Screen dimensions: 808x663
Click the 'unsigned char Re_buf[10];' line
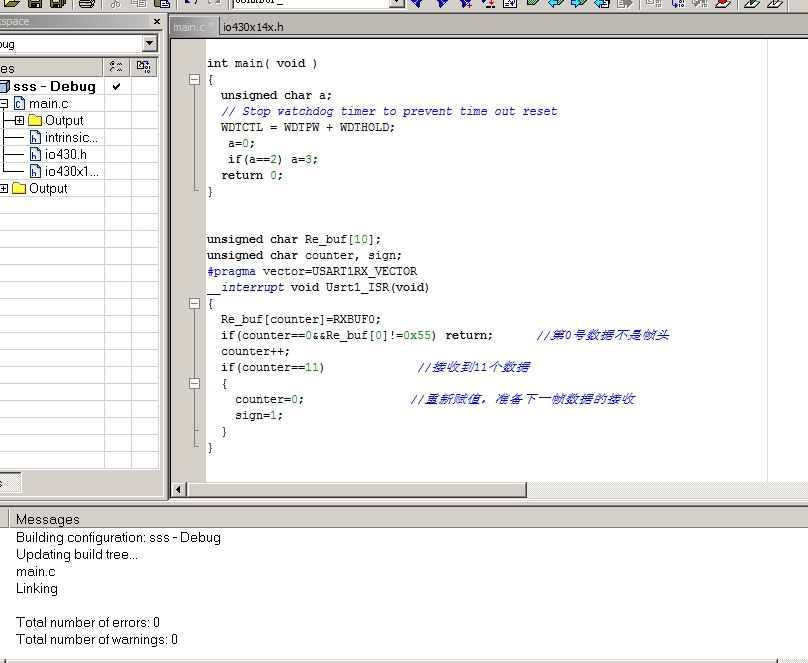(294, 239)
